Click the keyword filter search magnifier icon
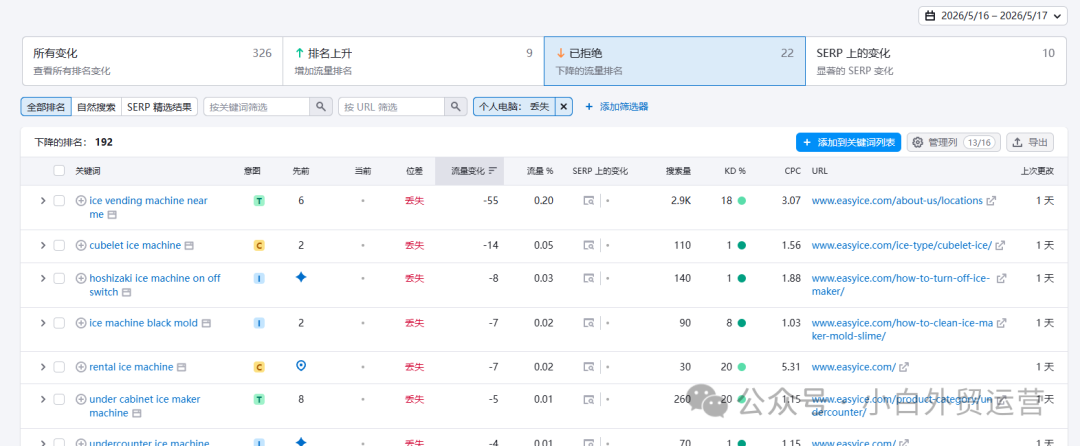 pos(320,107)
